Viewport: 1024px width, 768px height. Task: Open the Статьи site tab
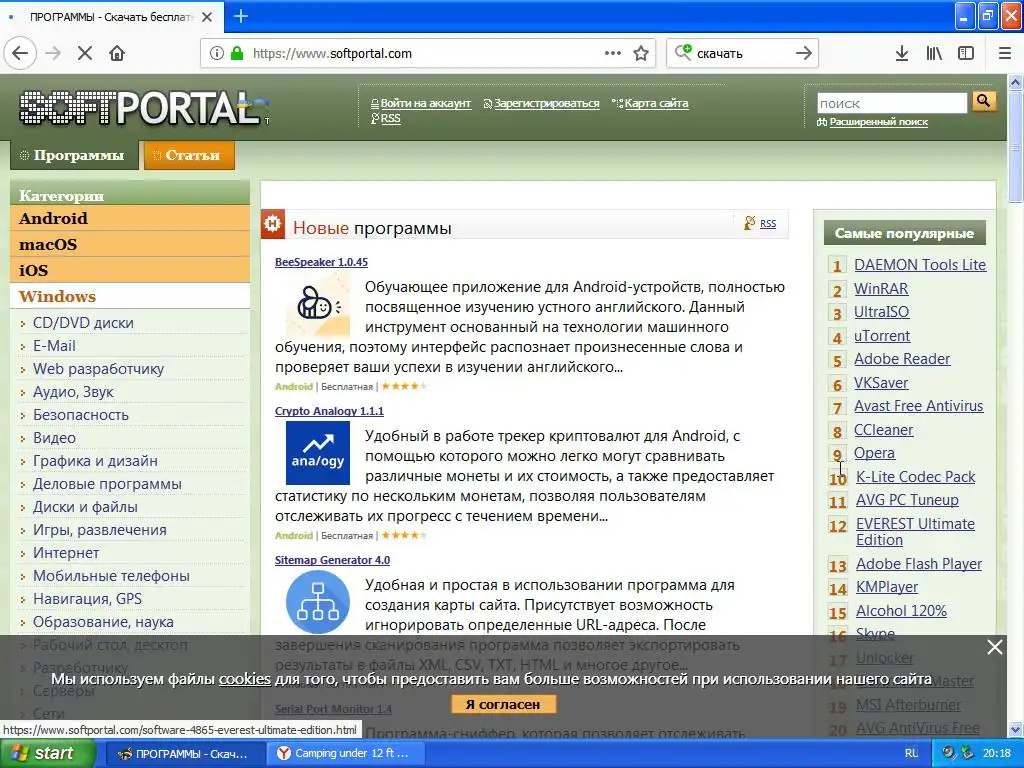coord(189,155)
